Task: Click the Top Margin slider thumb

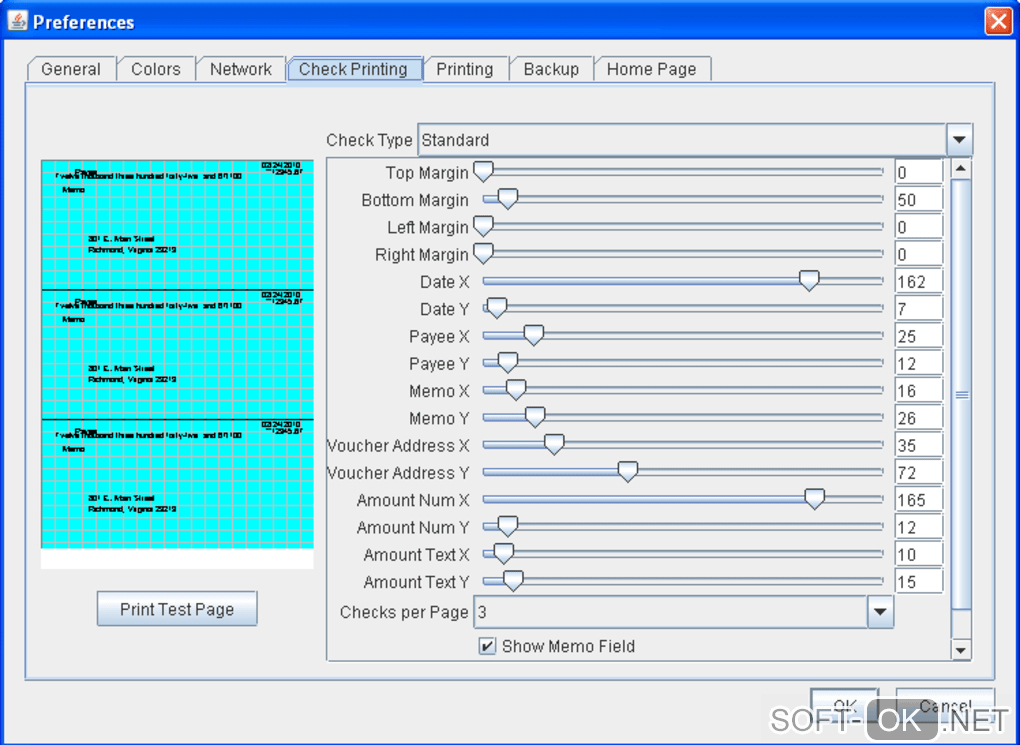Action: click(483, 172)
